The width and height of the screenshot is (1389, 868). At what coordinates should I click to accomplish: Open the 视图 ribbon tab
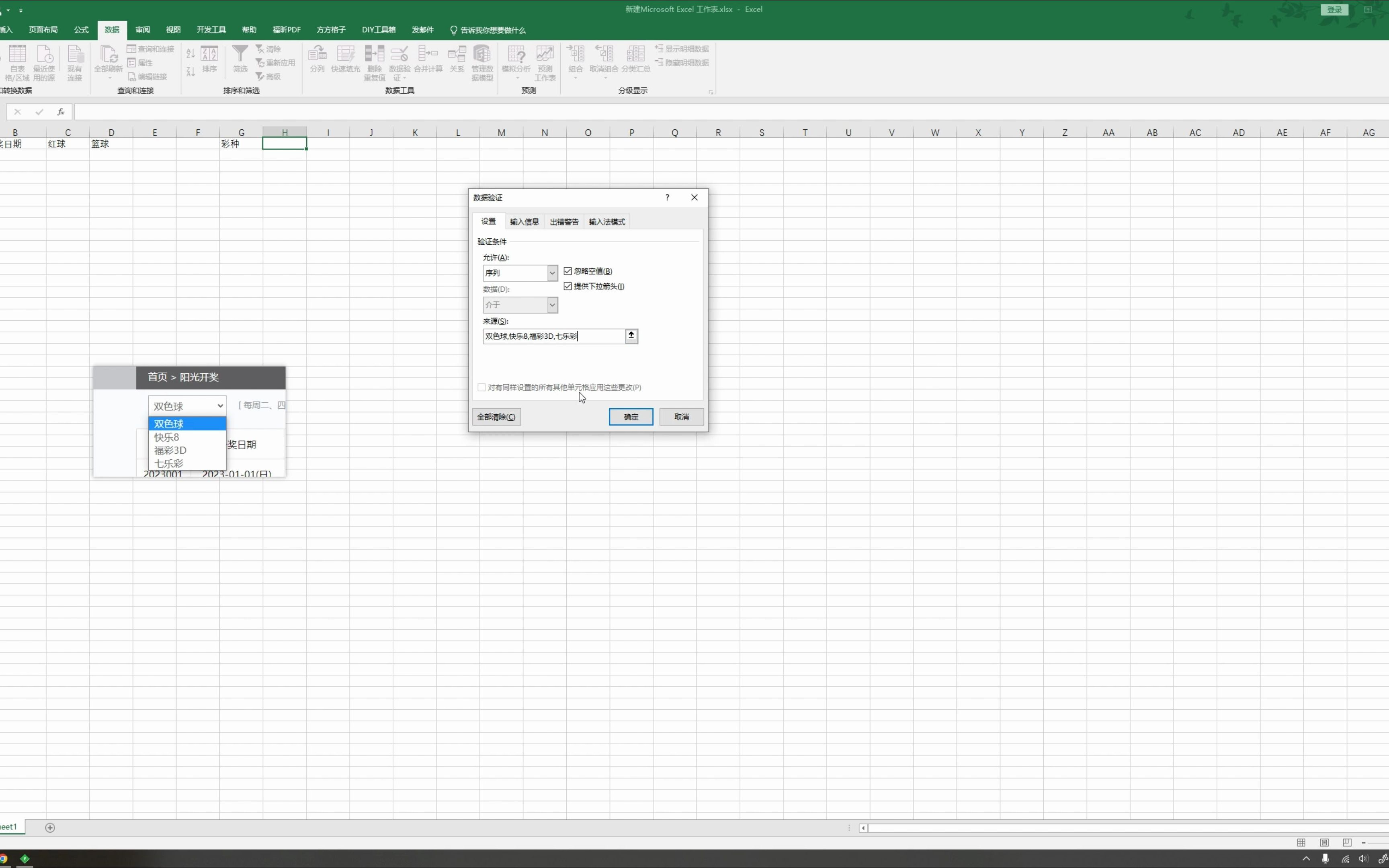point(173,30)
